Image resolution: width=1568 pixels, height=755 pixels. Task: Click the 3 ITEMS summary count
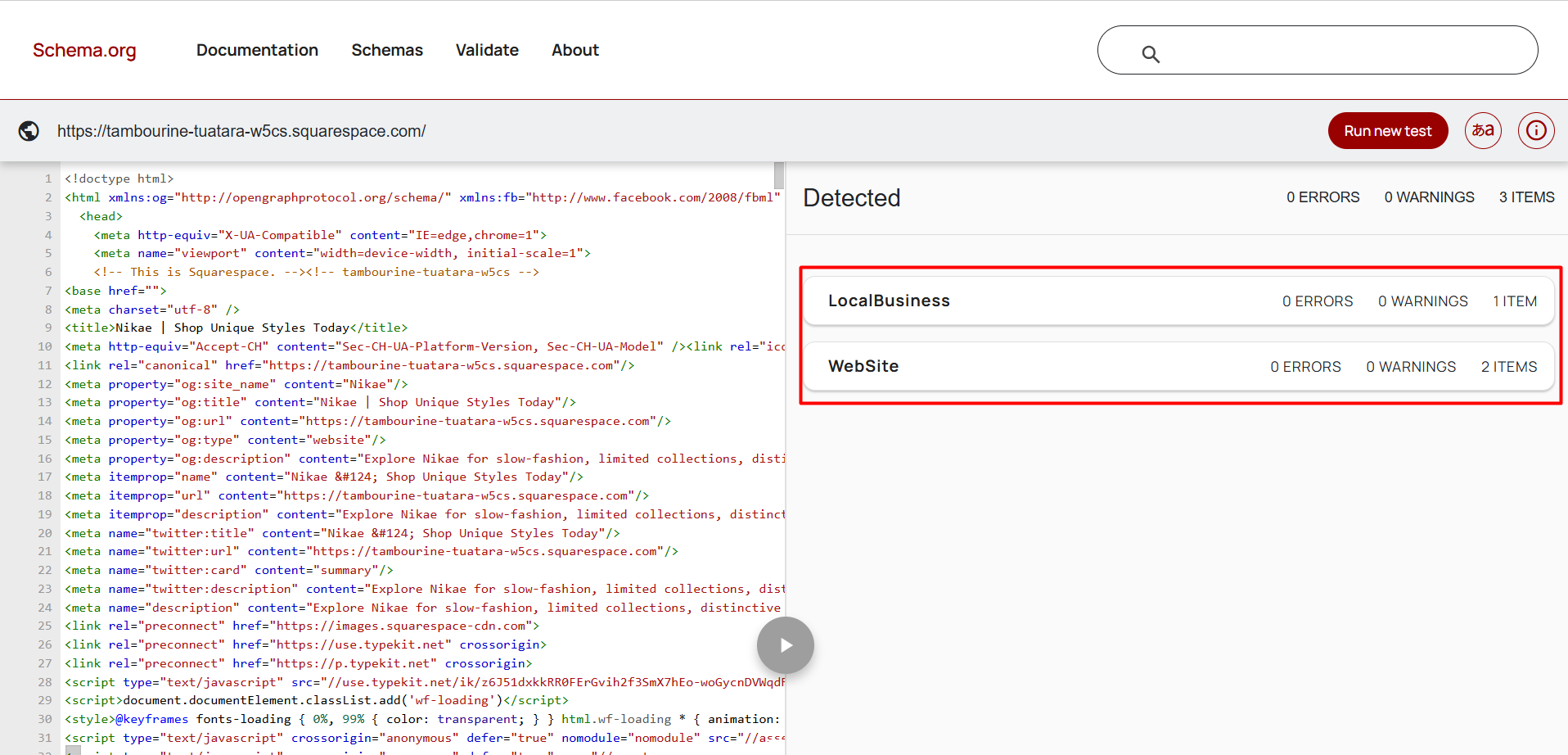click(1526, 197)
